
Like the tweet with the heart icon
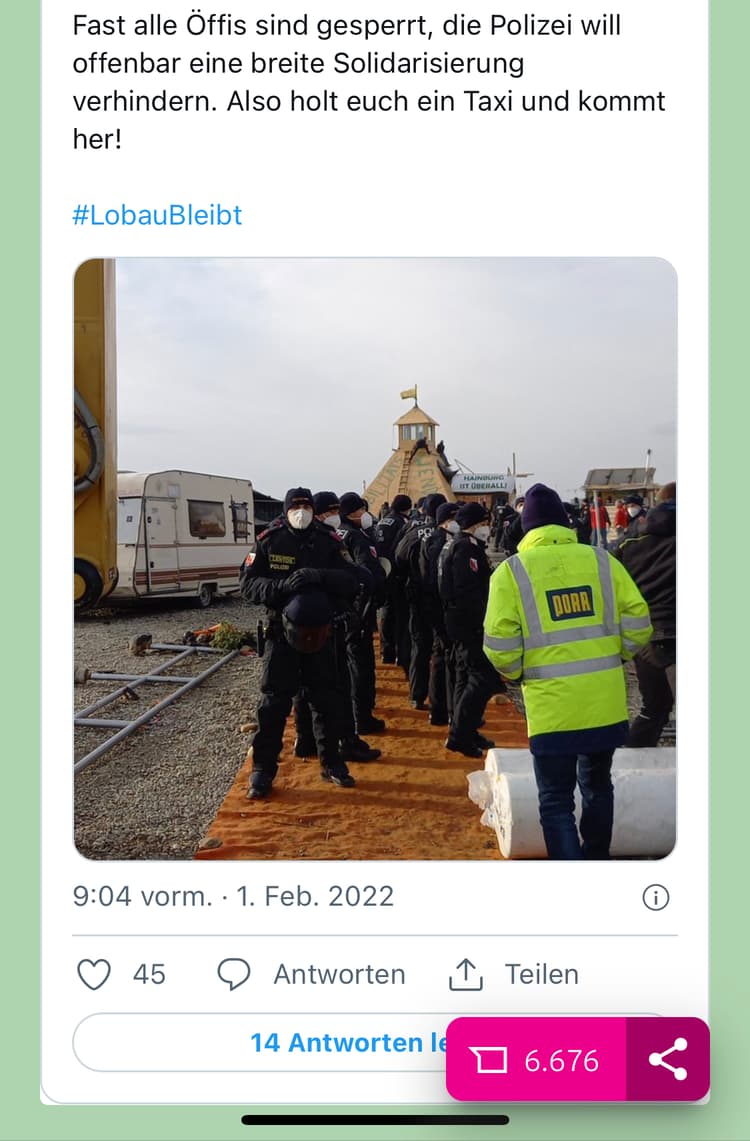point(94,974)
